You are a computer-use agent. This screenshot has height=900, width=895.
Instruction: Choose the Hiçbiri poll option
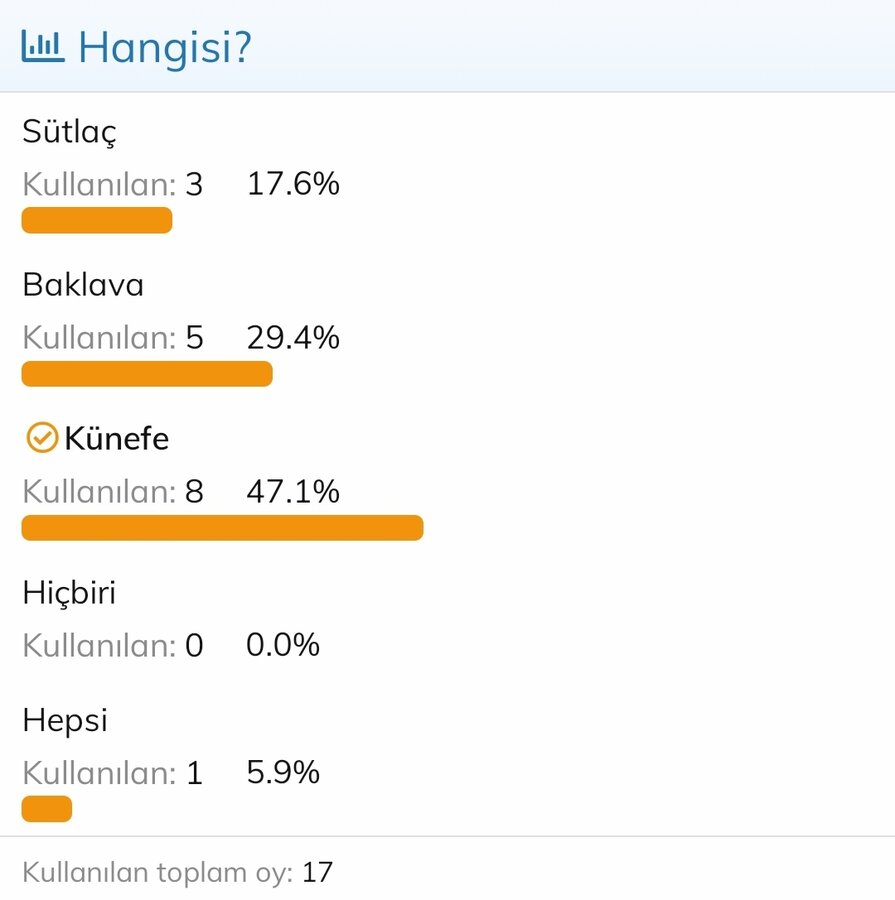click(69, 593)
